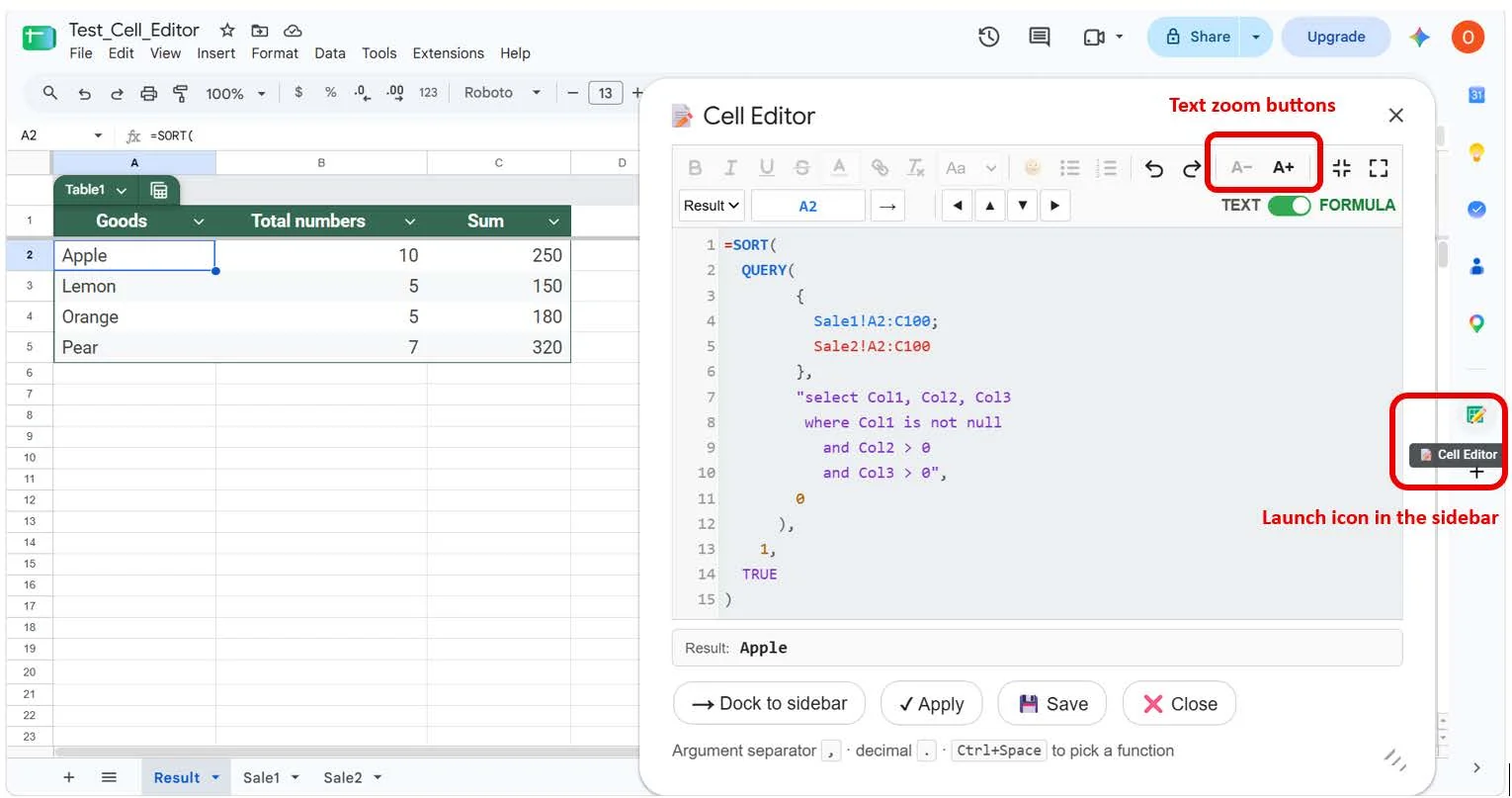Clear formatting in Cell Editor toolbar

tap(916, 168)
